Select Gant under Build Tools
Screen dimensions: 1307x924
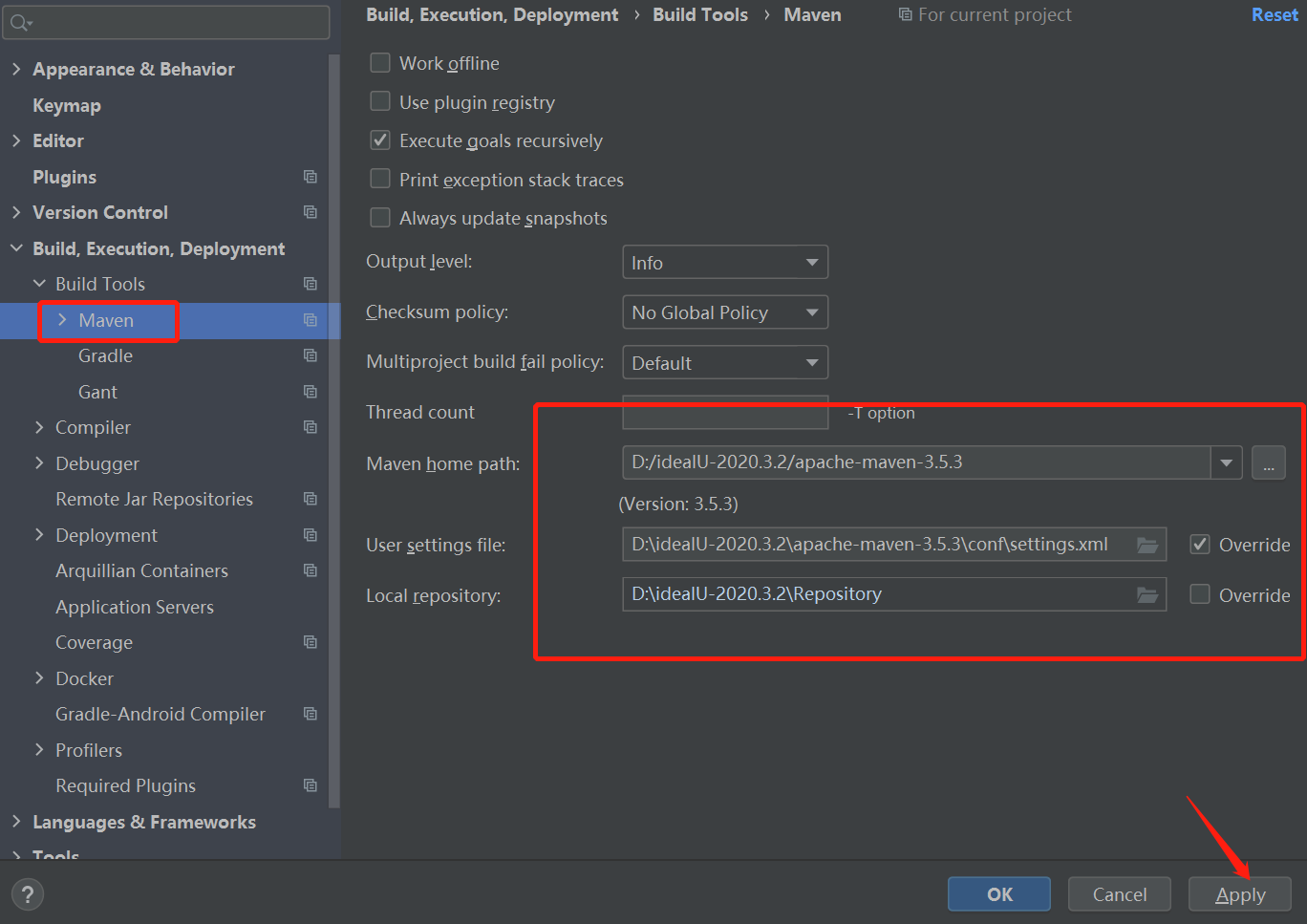[x=97, y=392]
